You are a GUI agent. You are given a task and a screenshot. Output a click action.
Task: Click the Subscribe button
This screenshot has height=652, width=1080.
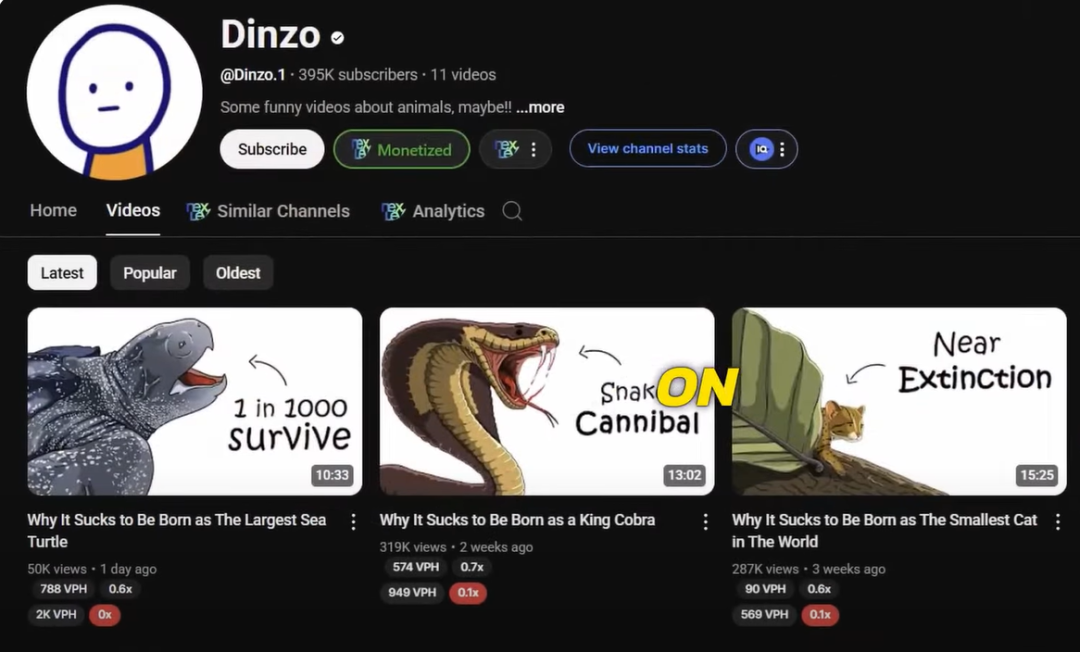[x=272, y=149]
